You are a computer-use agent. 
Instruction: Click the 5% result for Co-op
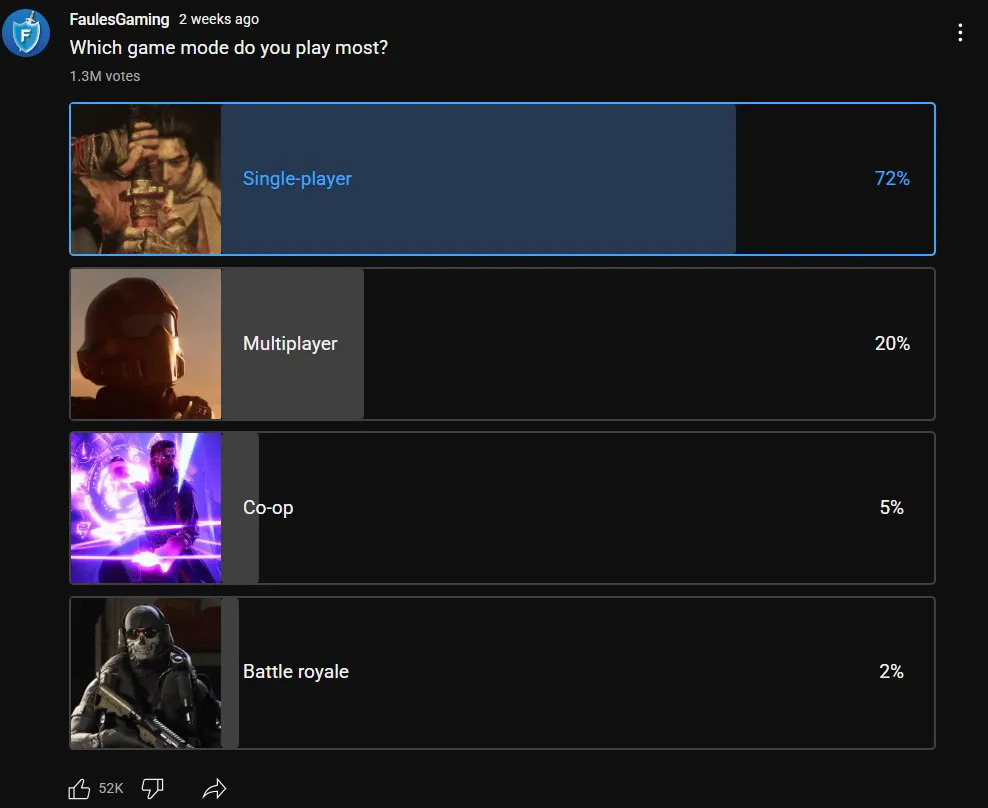[892, 507]
